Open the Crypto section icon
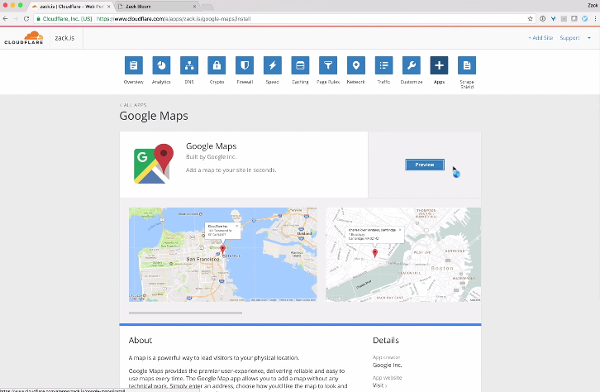The height and width of the screenshot is (392, 600). point(217,65)
